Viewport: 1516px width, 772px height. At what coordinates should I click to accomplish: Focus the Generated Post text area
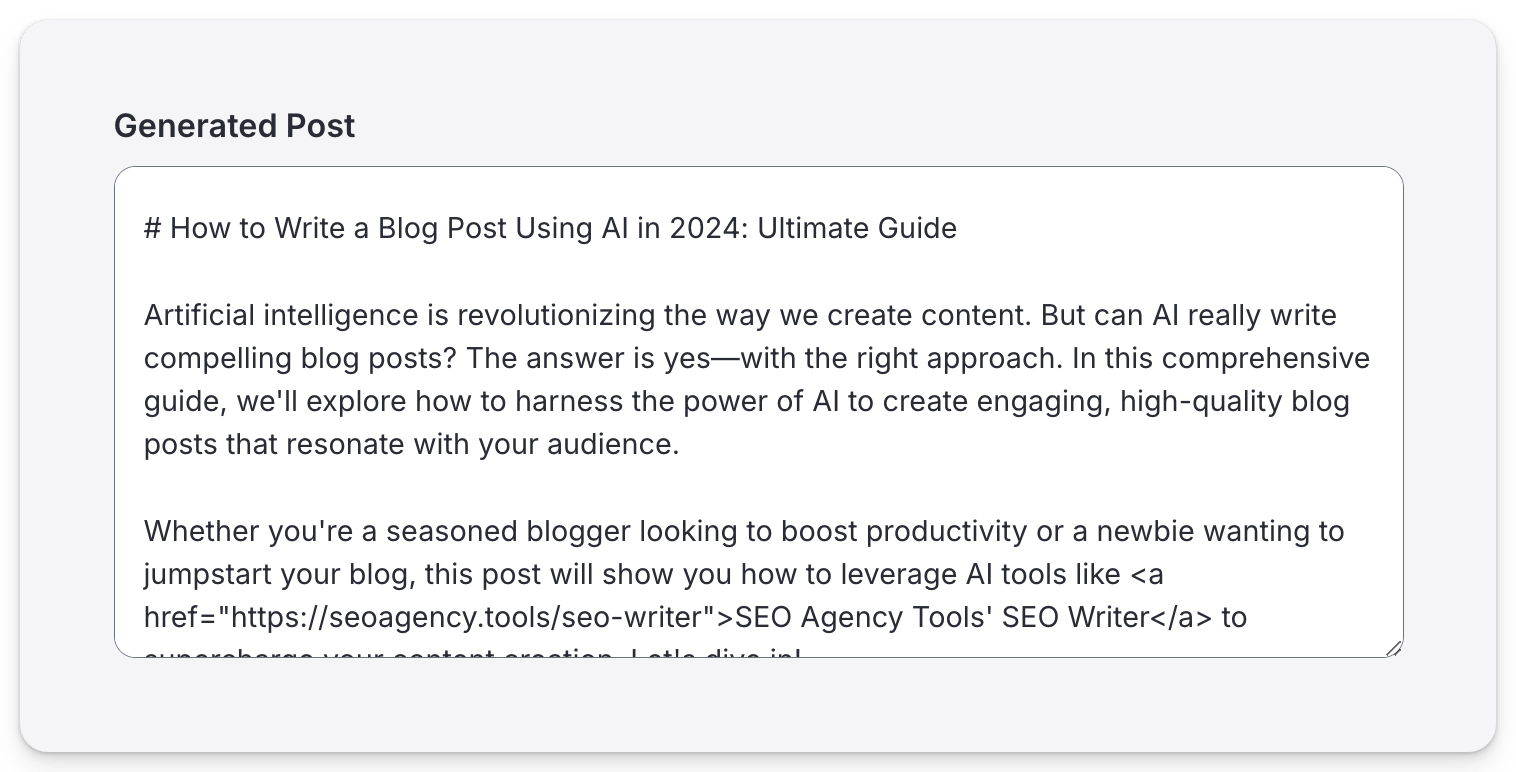[759, 412]
